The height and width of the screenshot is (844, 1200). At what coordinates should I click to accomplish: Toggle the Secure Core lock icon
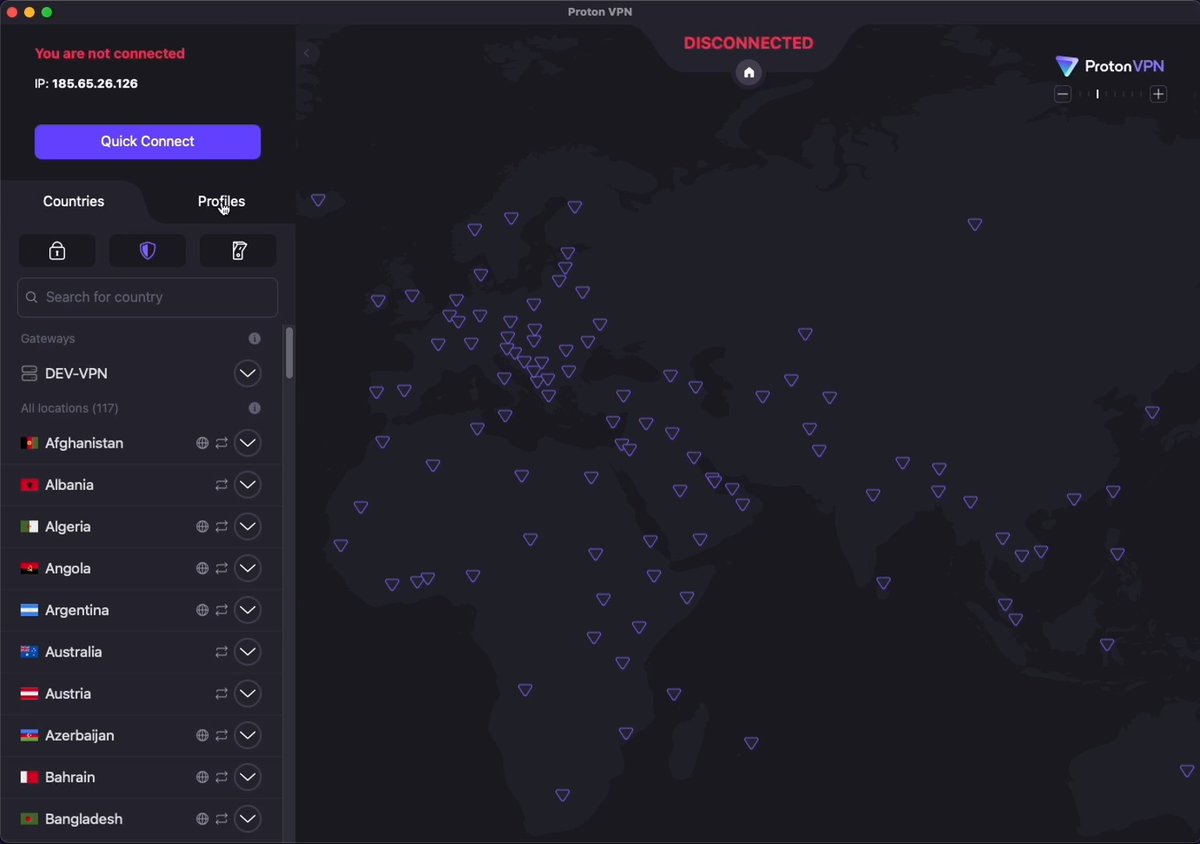click(57, 251)
